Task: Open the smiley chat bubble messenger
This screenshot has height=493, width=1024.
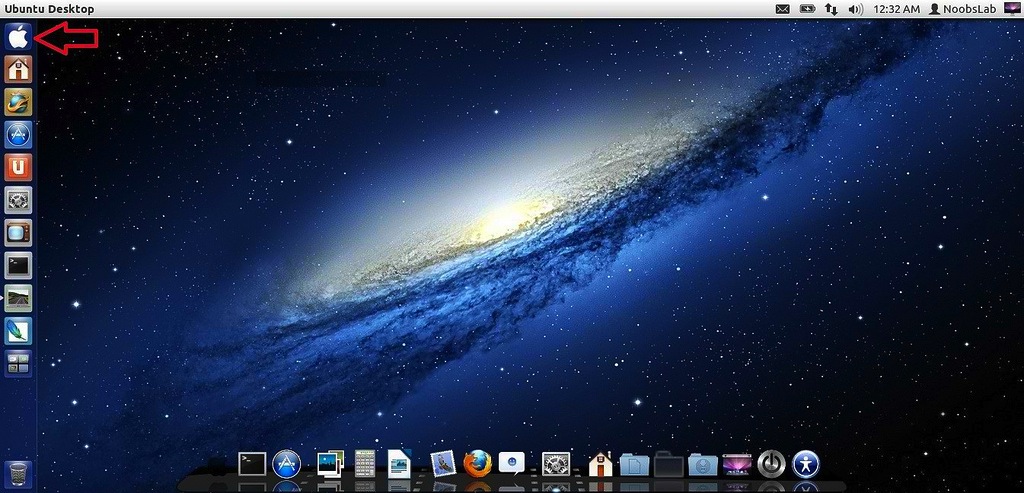Action: pos(512,464)
